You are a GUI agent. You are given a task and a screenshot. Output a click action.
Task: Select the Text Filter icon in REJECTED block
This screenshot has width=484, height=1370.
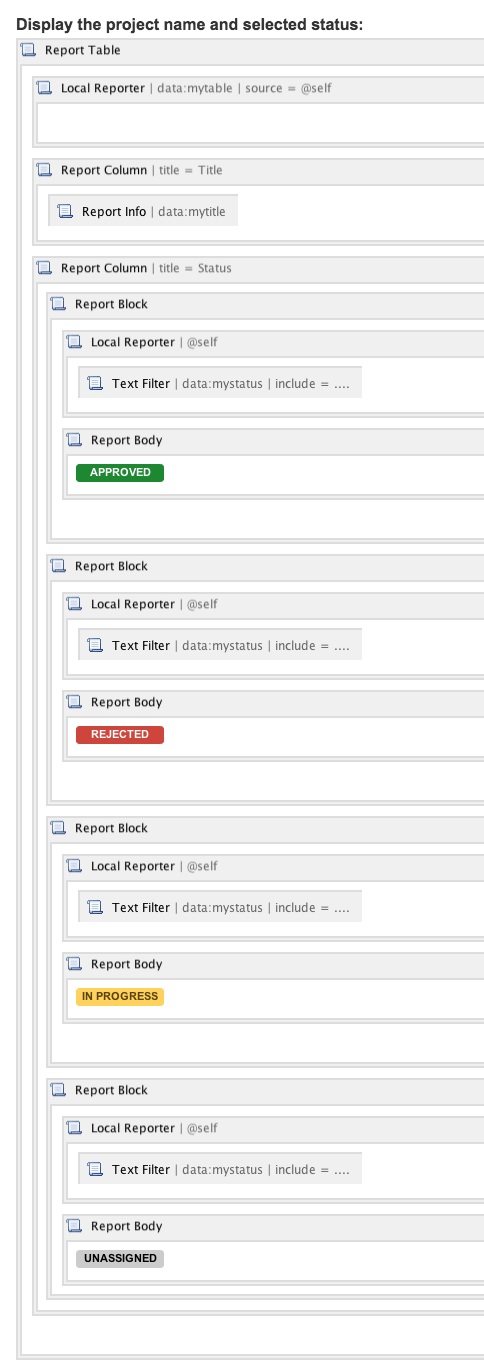[96, 645]
